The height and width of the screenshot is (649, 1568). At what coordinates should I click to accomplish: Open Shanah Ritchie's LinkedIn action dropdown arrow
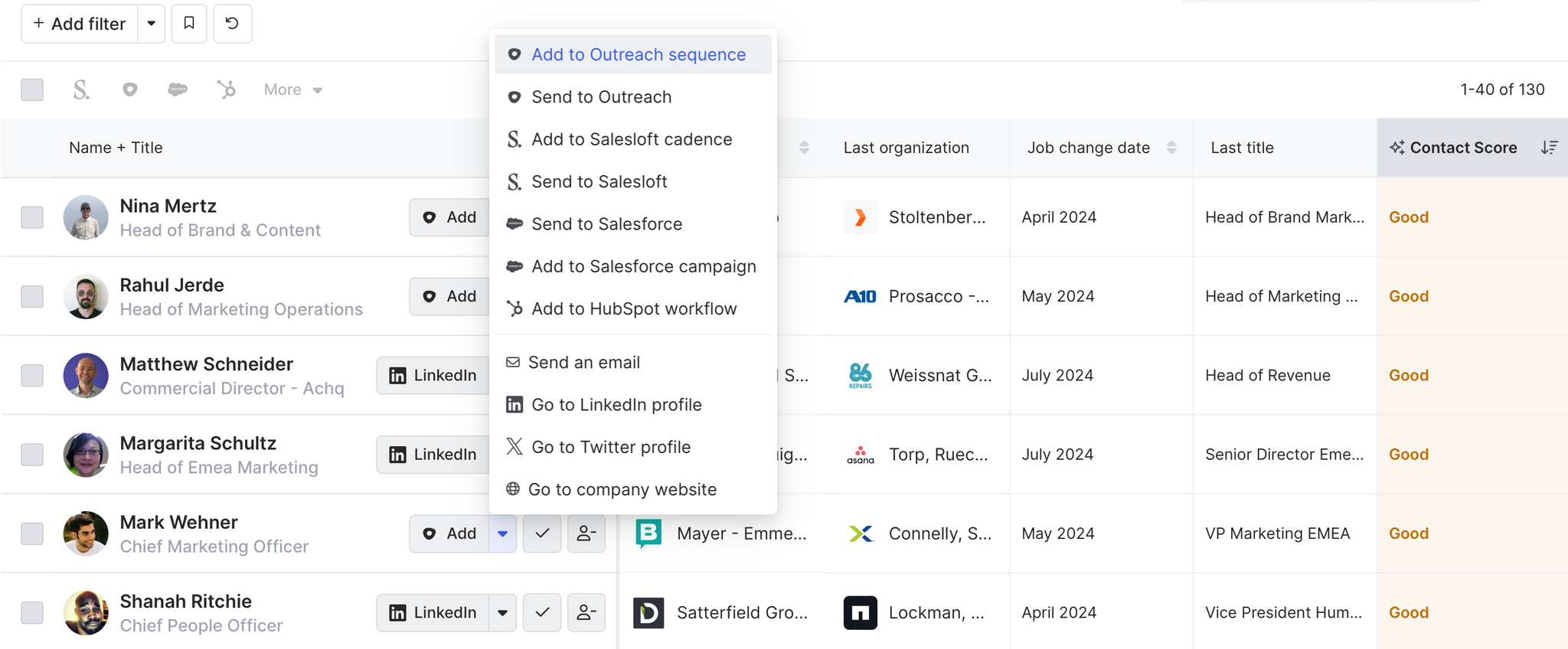(502, 612)
